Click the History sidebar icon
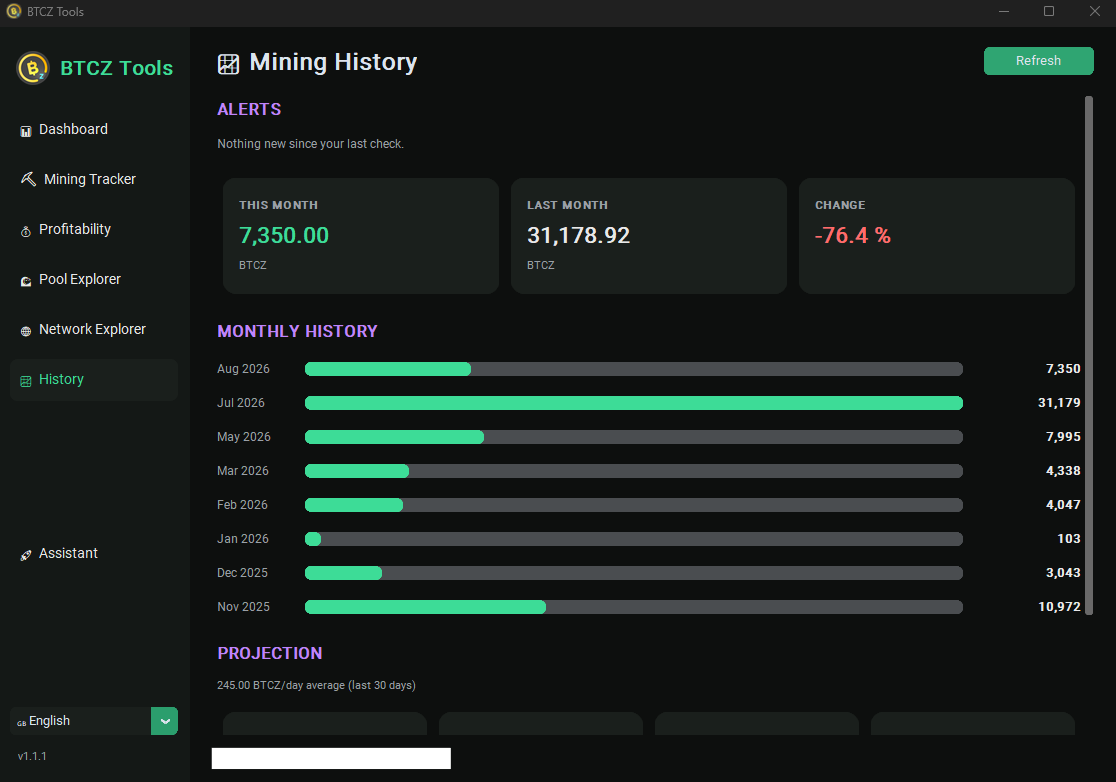1116x782 pixels. point(26,381)
